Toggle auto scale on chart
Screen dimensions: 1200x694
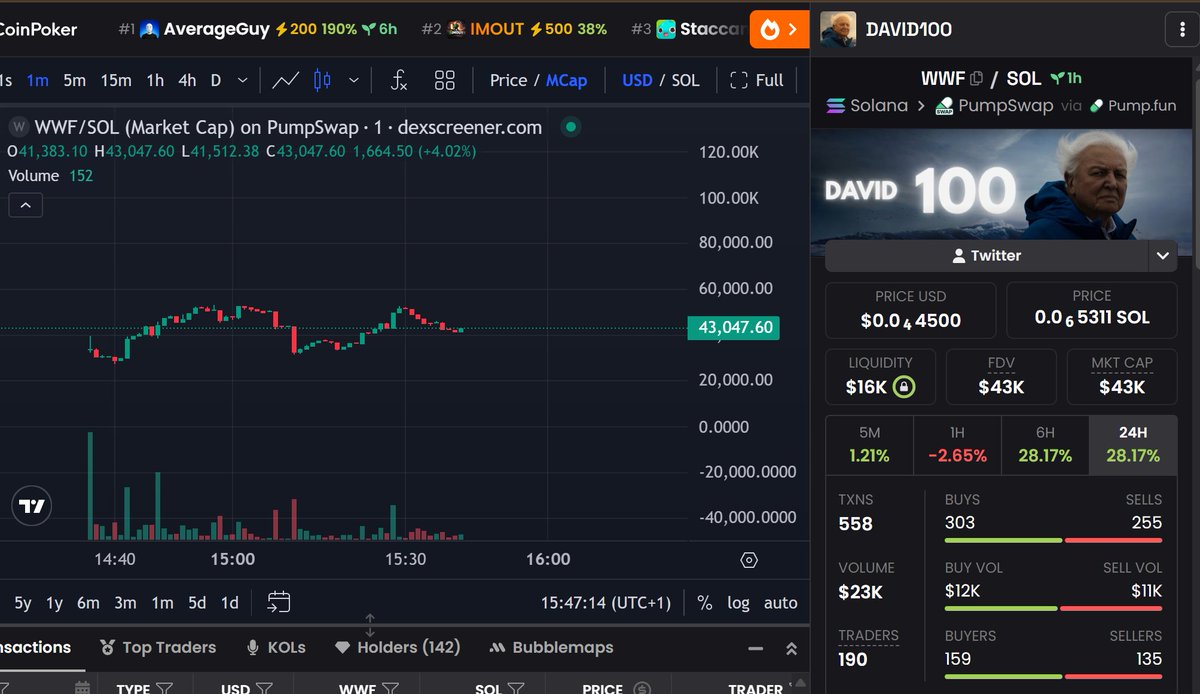pos(780,603)
